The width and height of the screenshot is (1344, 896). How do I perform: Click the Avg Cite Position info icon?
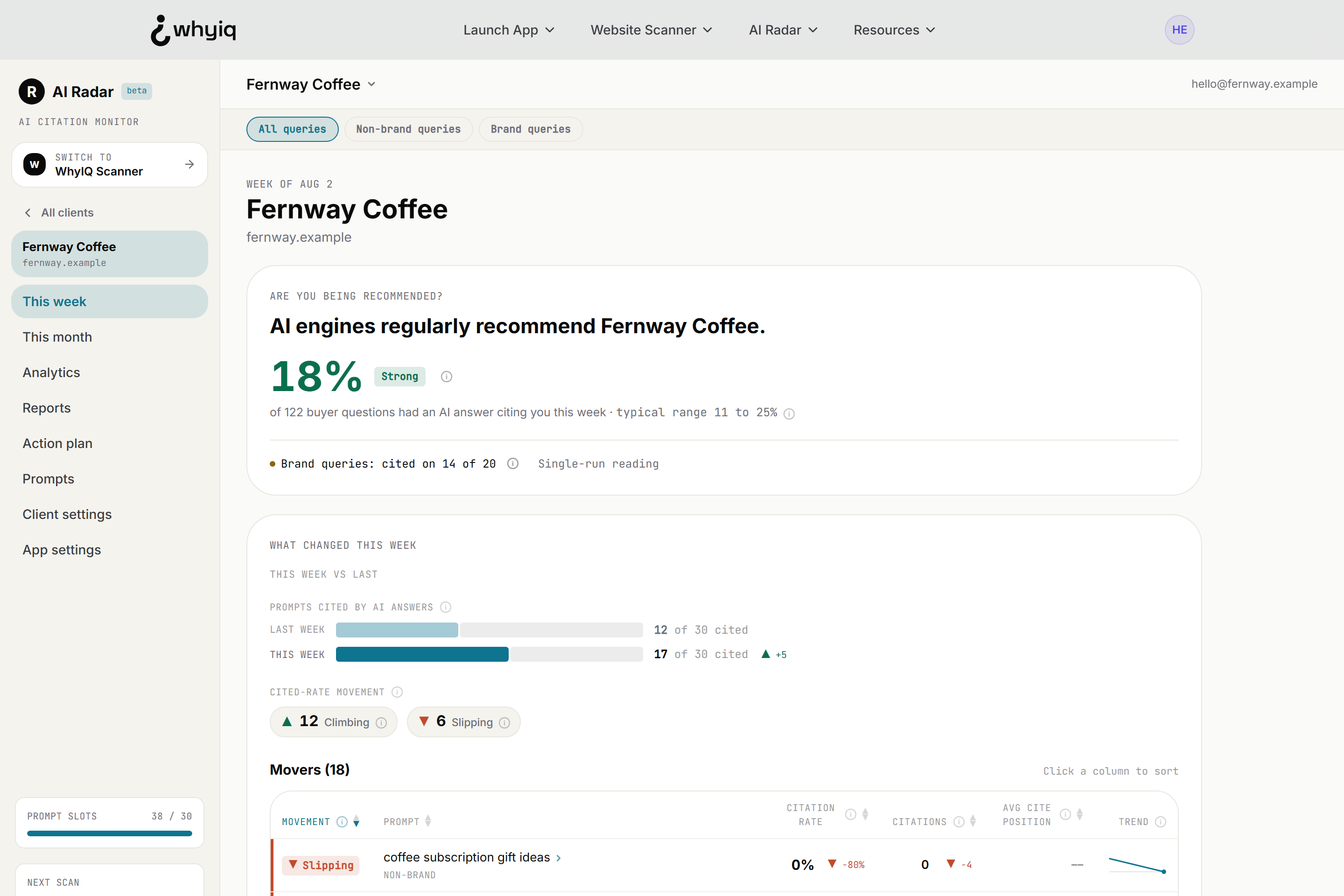[1065, 814]
